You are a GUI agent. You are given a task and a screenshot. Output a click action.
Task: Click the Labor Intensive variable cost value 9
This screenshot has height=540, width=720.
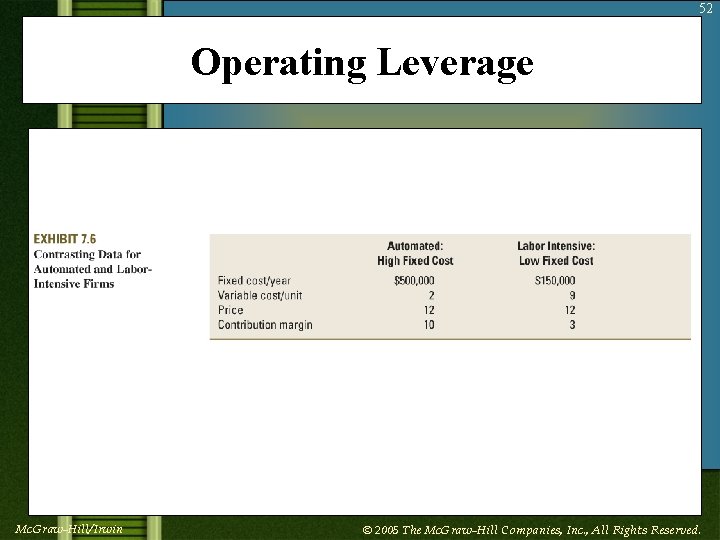[x=572, y=295]
